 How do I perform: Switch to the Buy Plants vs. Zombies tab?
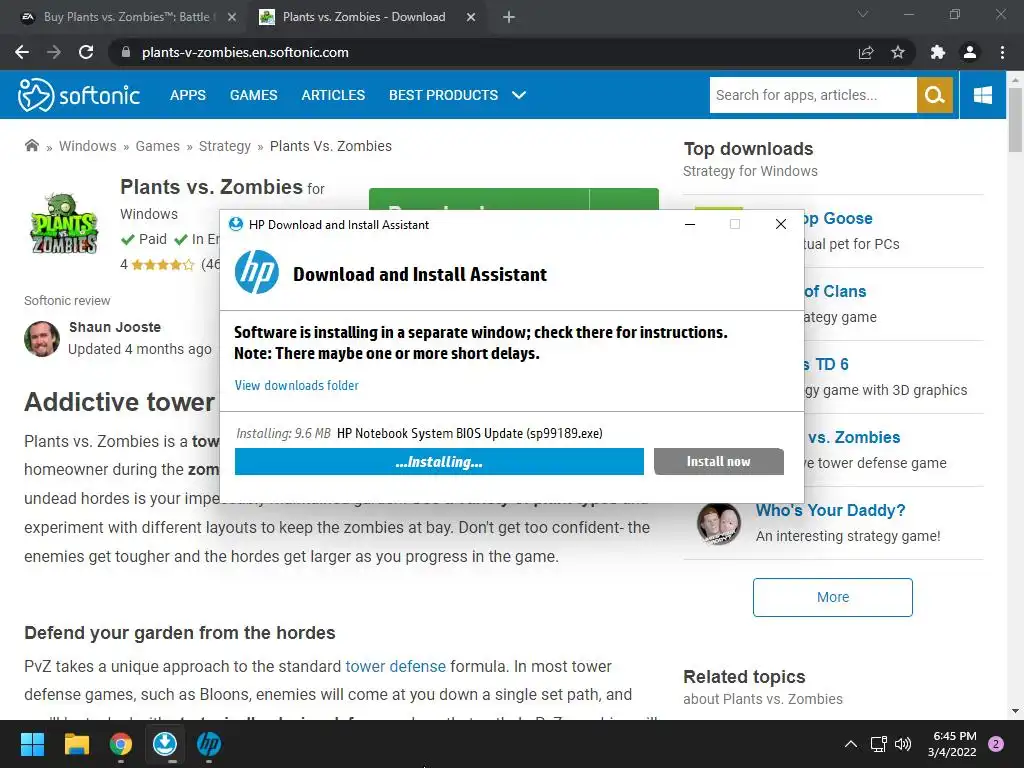[x=128, y=17]
